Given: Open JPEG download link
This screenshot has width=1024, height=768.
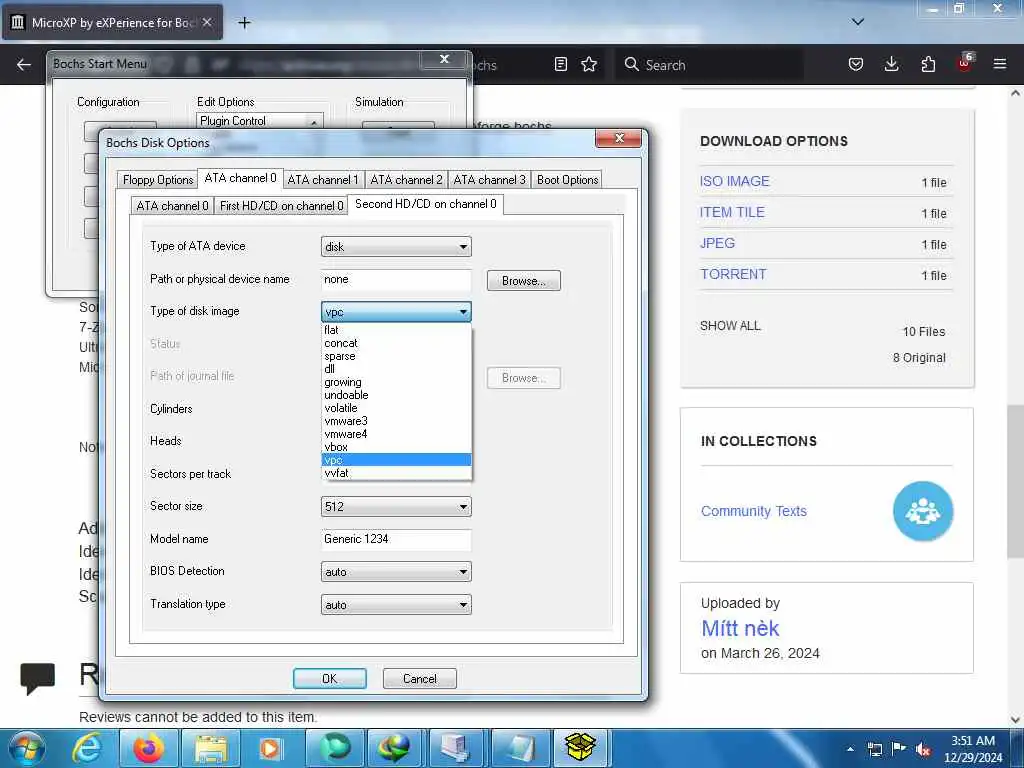Looking at the screenshot, I should pos(717,244).
